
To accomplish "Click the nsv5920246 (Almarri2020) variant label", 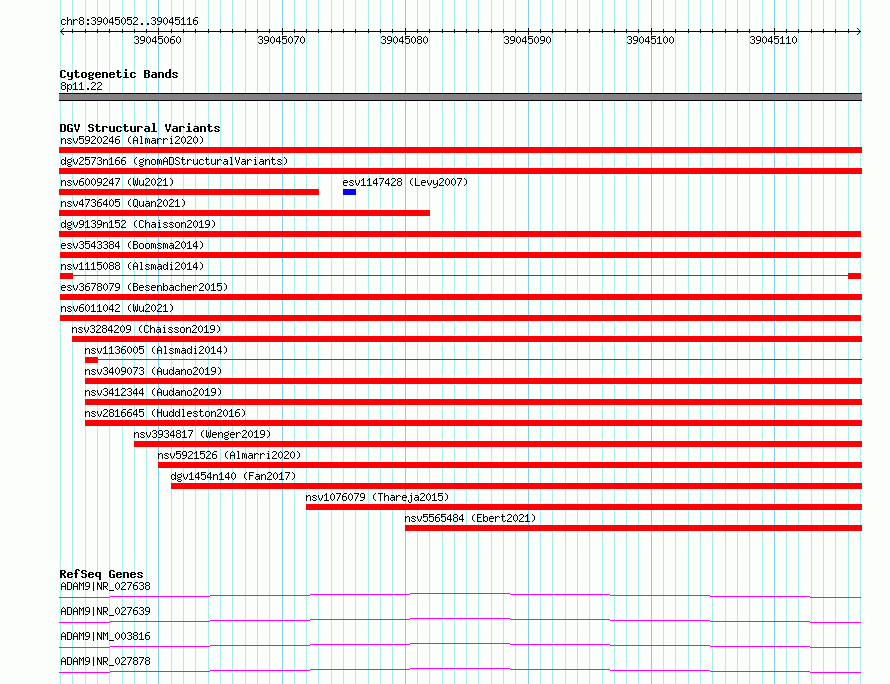I will pyautogui.click(x=132, y=140).
